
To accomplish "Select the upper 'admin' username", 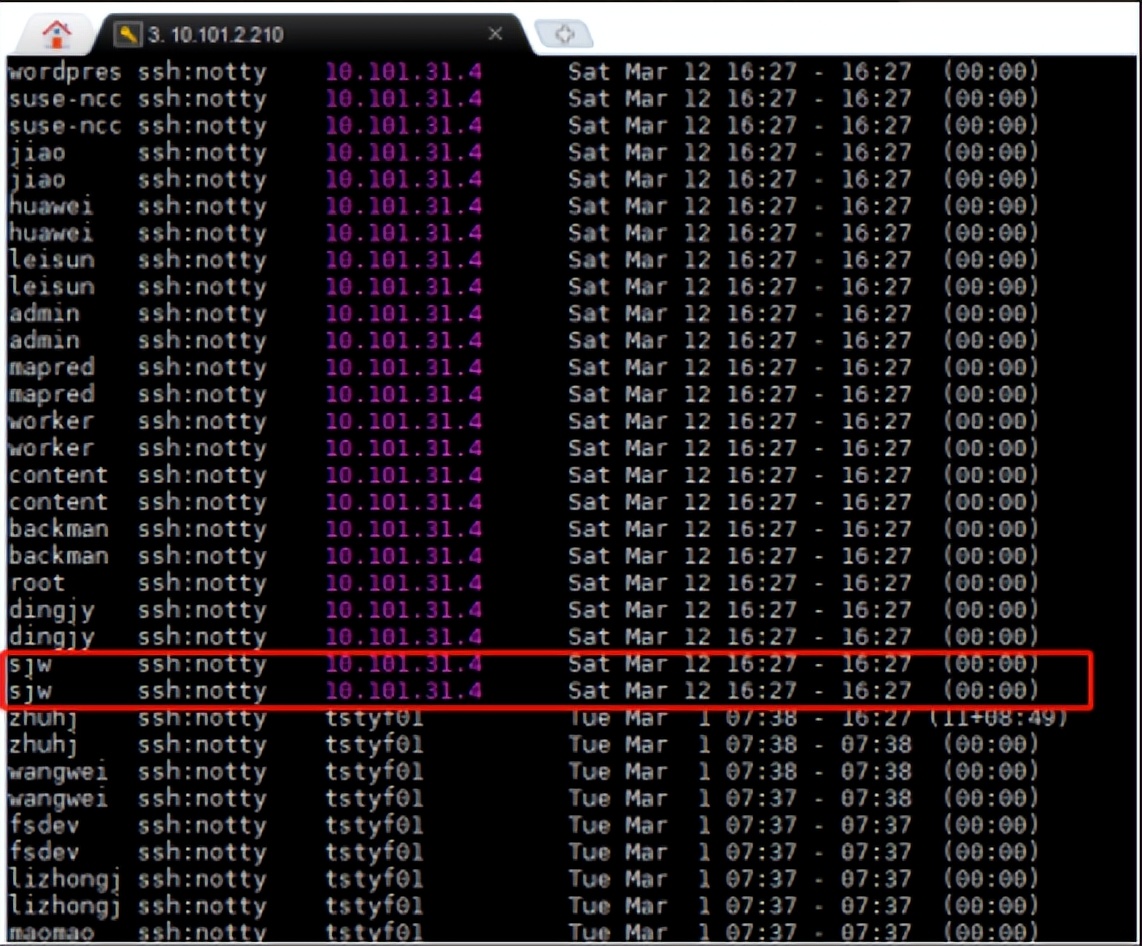I will tap(44, 313).
